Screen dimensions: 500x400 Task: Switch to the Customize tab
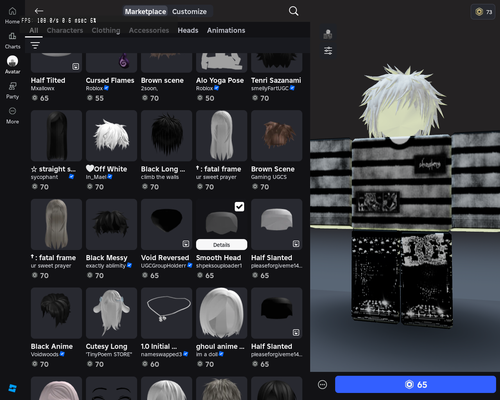click(x=189, y=12)
